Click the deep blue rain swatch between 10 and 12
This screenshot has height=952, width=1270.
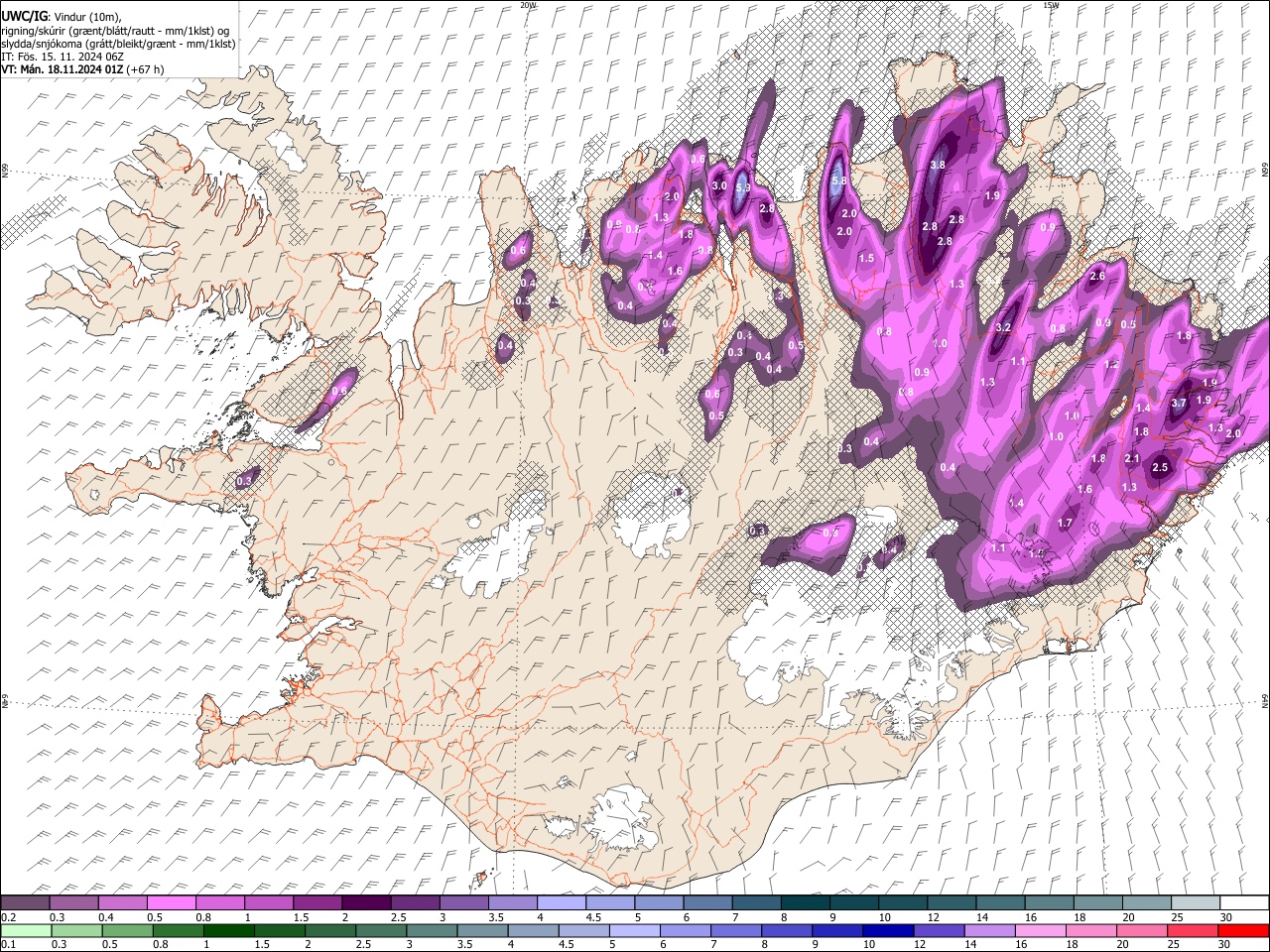tap(886, 931)
